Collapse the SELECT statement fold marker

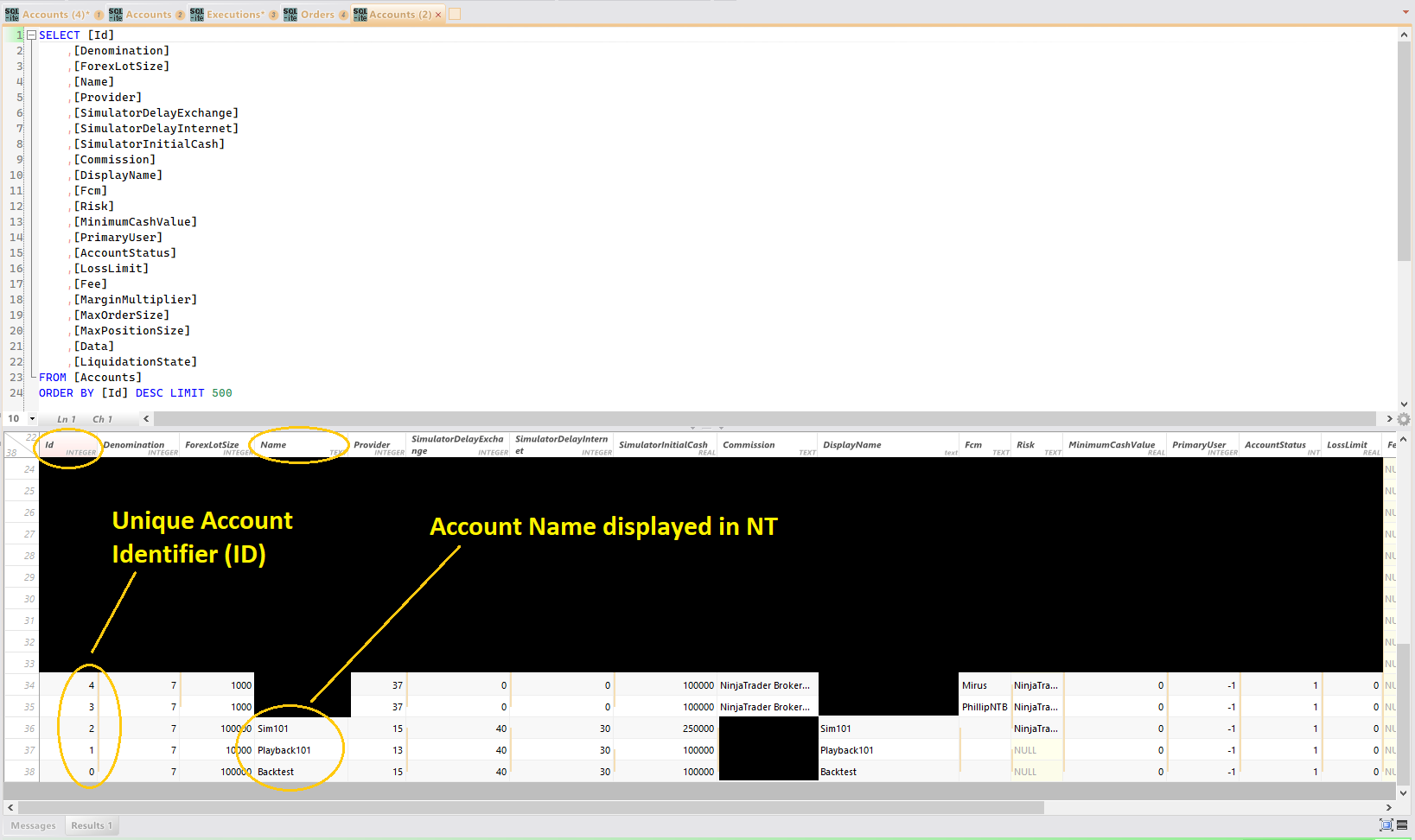point(31,35)
